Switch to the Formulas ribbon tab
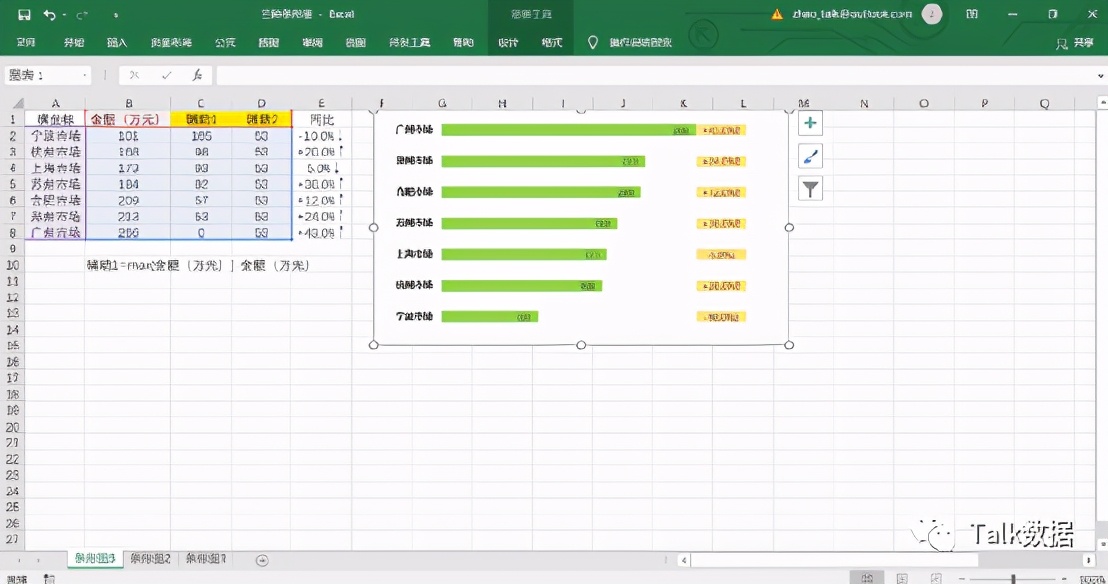The image size is (1108, 584). 225,42
